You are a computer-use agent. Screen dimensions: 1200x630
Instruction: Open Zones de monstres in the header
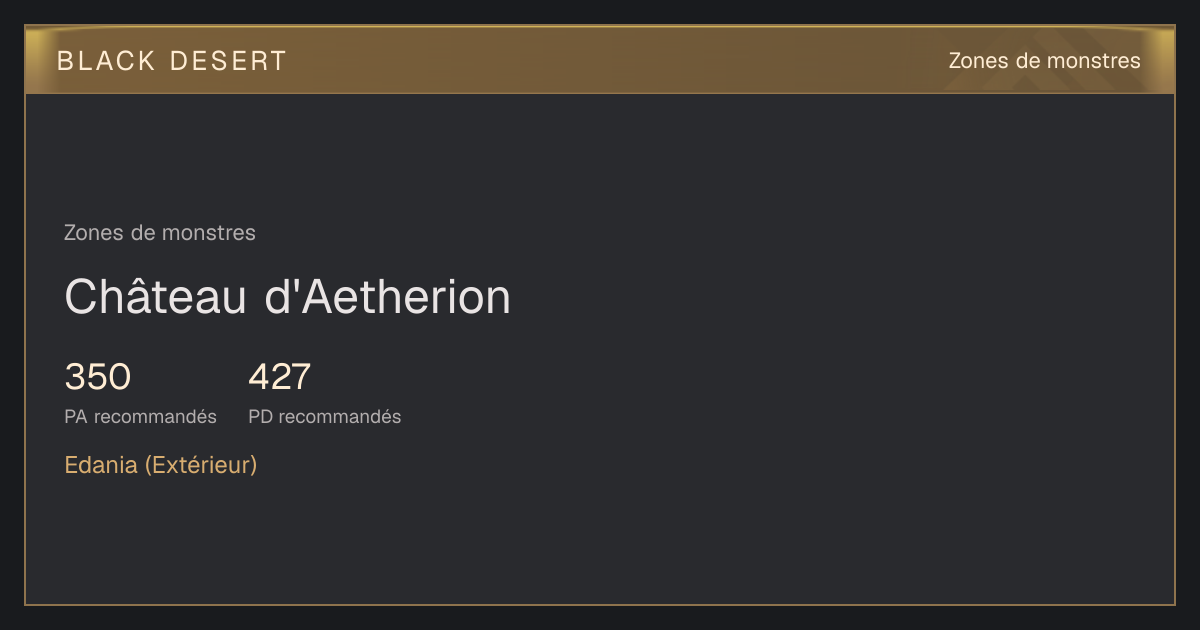1044,61
